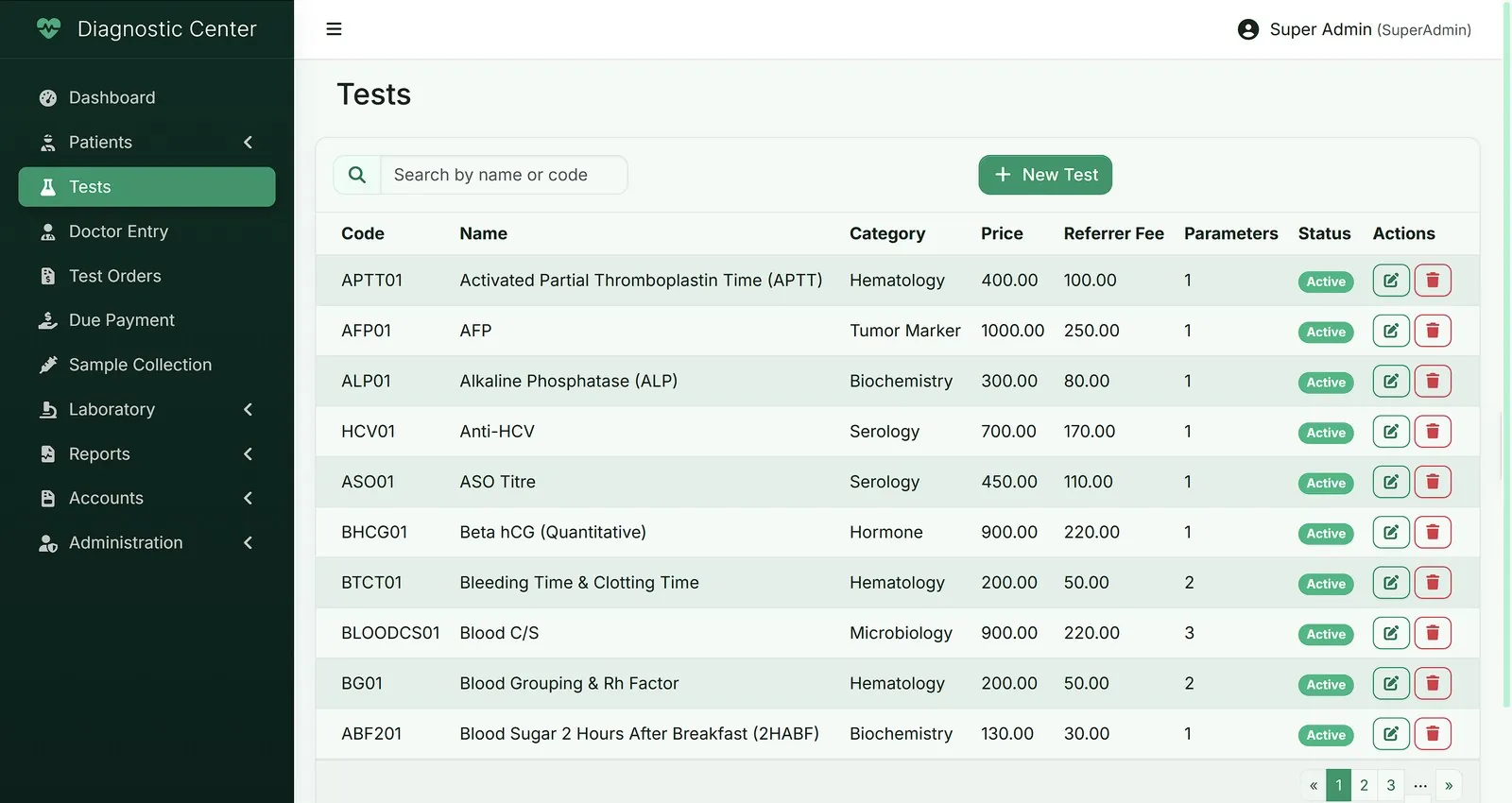Expand the Accounts submenu
The height and width of the screenshot is (803, 1512).
point(249,498)
